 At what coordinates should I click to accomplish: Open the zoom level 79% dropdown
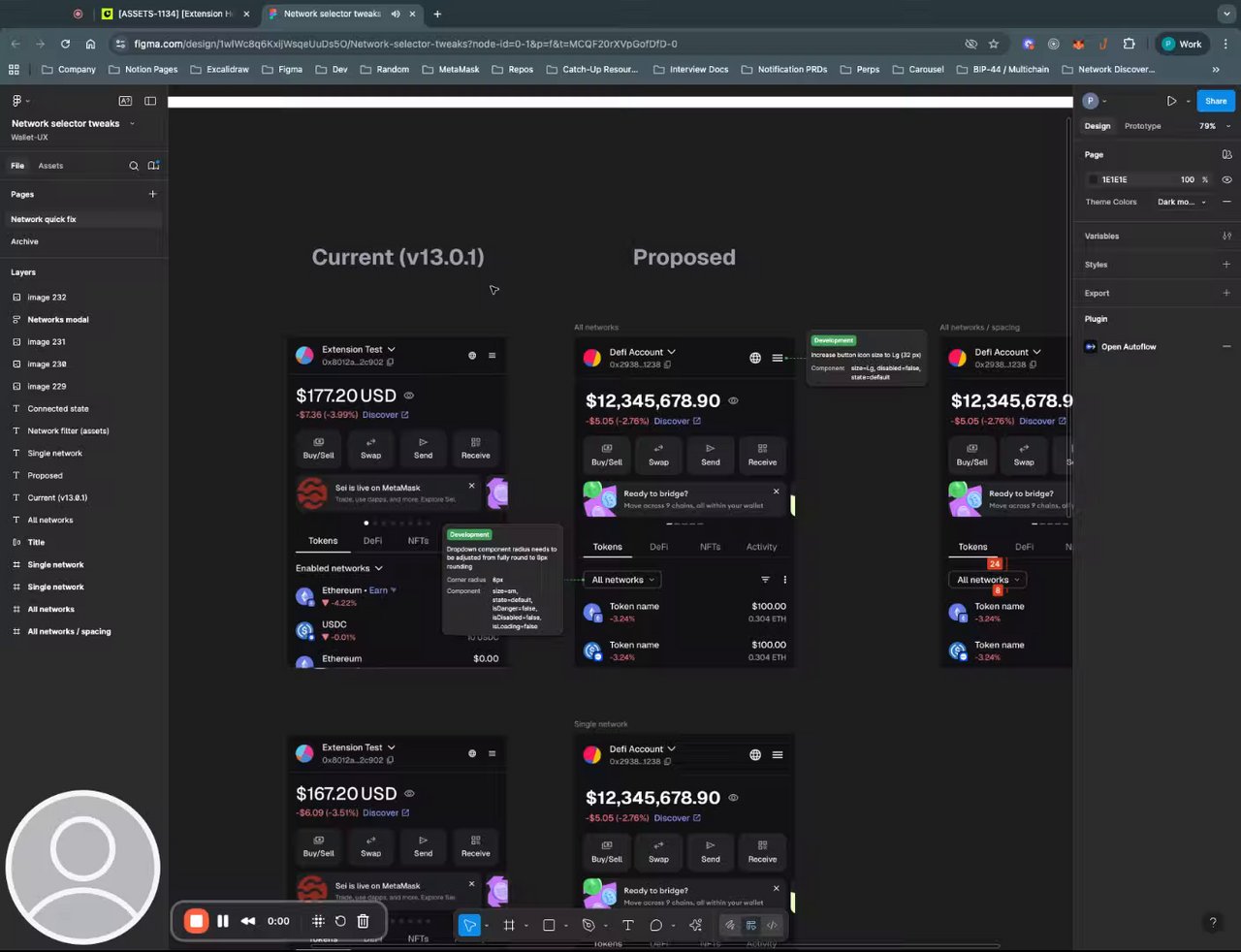(x=1214, y=126)
